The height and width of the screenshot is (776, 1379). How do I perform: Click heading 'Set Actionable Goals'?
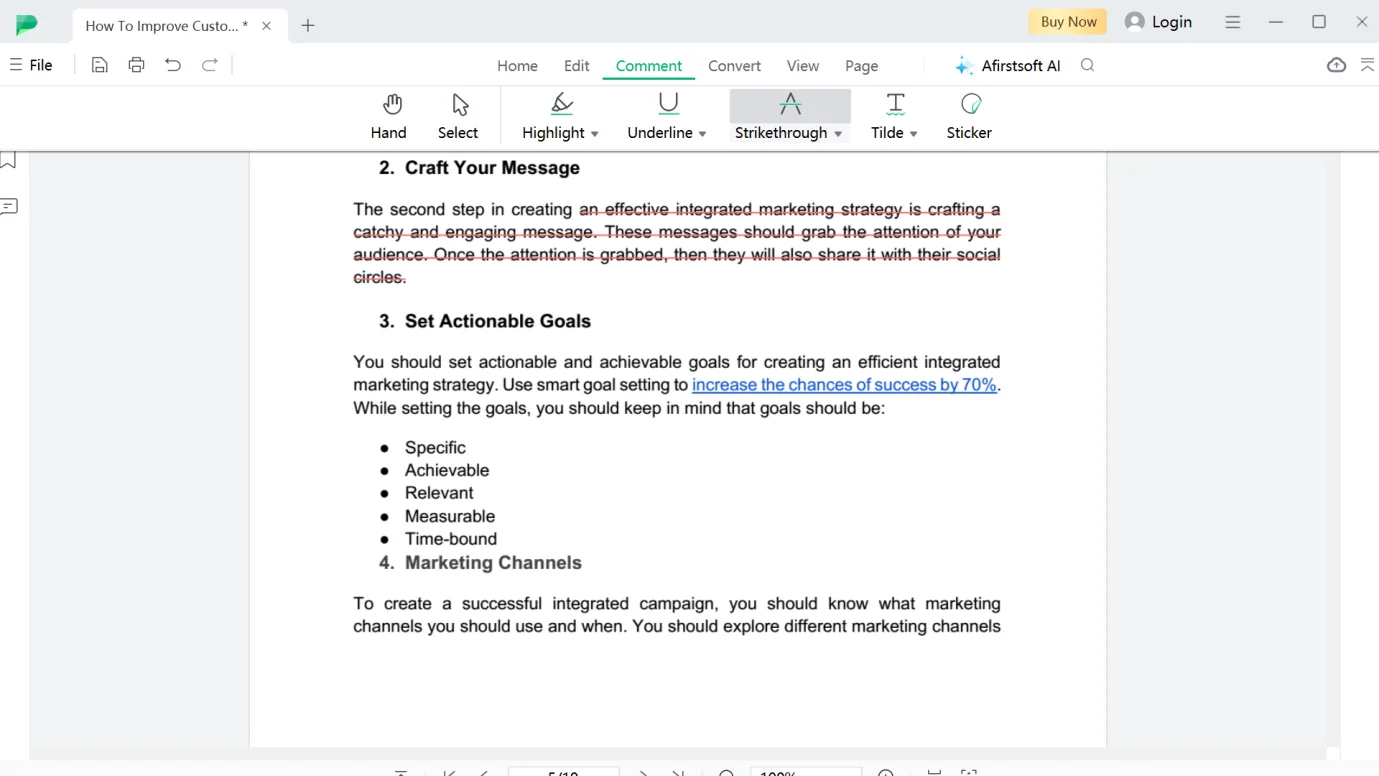click(498, 321)
